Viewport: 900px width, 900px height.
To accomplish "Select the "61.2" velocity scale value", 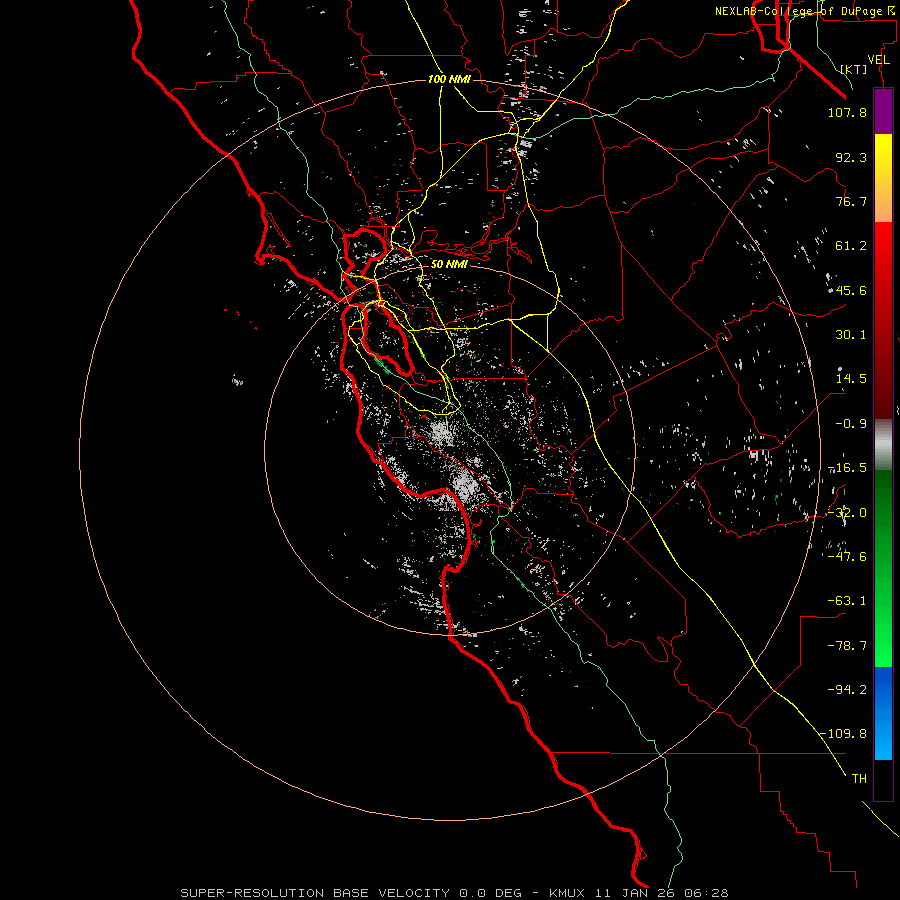I will 851,246.
